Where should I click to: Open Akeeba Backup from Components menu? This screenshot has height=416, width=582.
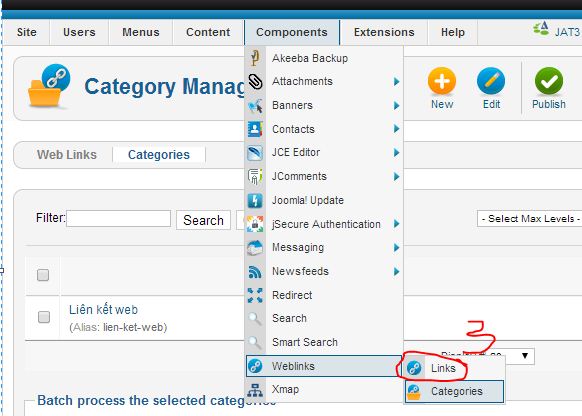310,58
